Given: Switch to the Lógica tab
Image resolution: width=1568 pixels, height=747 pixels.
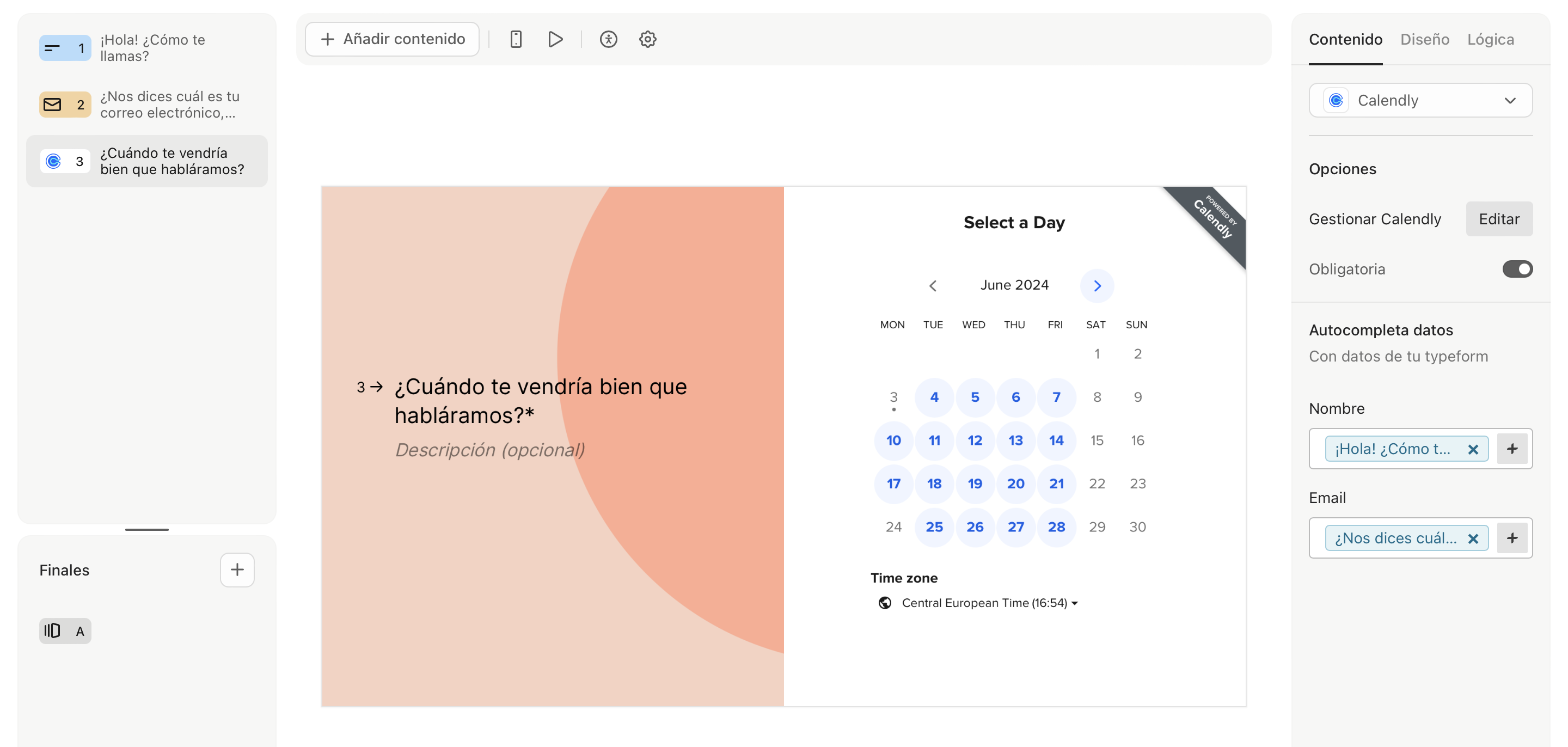Looking at the screenshot, I should [1490, 39].
